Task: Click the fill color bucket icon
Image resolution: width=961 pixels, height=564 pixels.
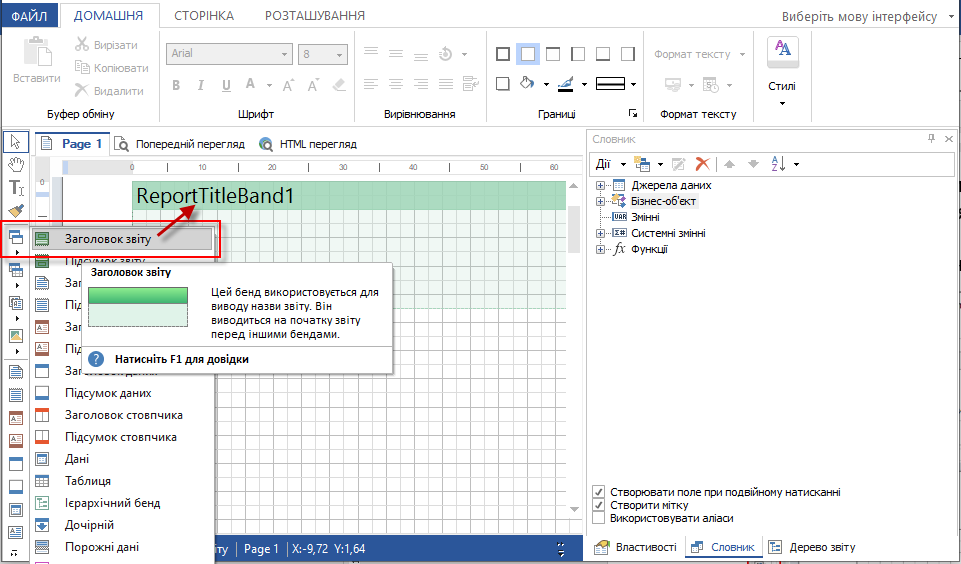Action: tap(527, 84)
